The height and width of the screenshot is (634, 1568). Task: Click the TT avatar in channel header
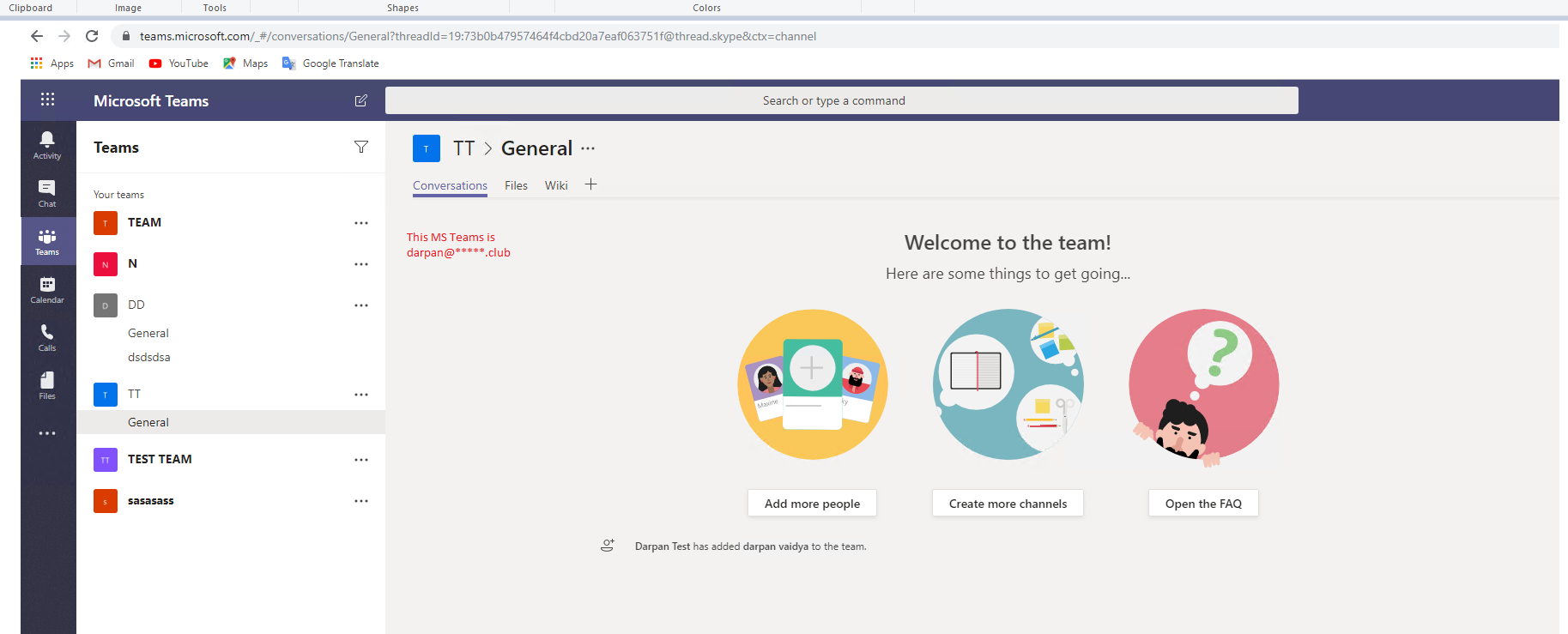point(427,148)
